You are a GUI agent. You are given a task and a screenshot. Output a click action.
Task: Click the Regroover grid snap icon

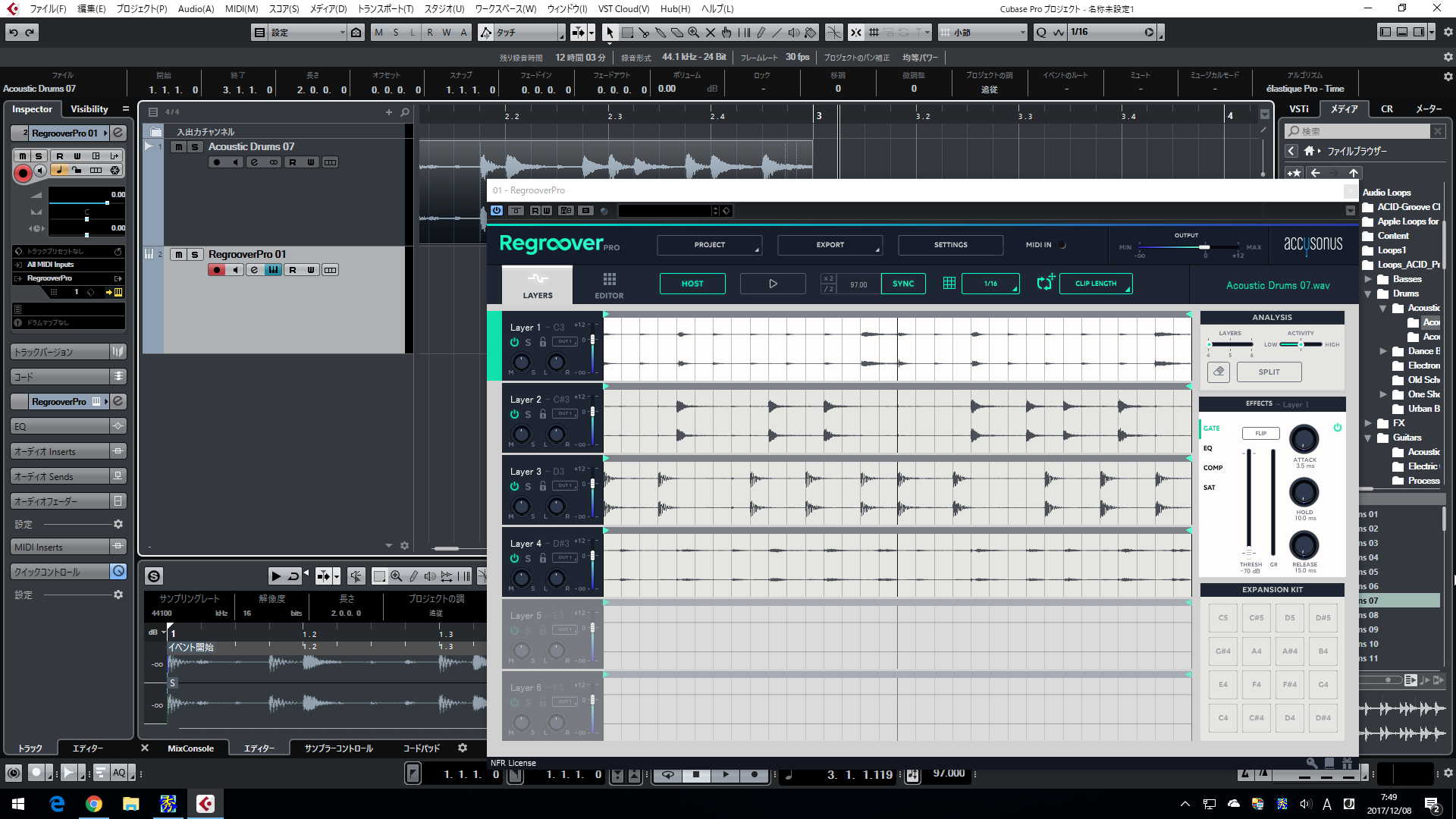(x=949, y=284)
